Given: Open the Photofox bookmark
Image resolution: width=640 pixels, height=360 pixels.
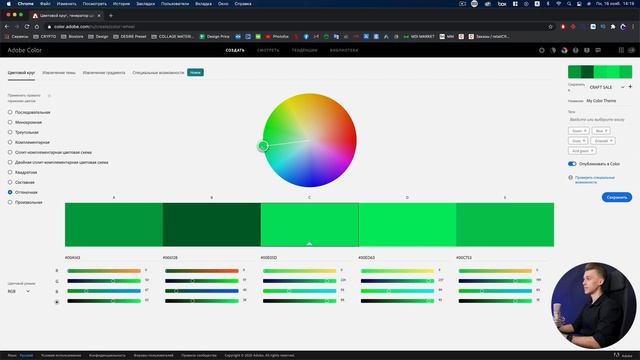Looking at the screenshot, I should coord(277,36).
